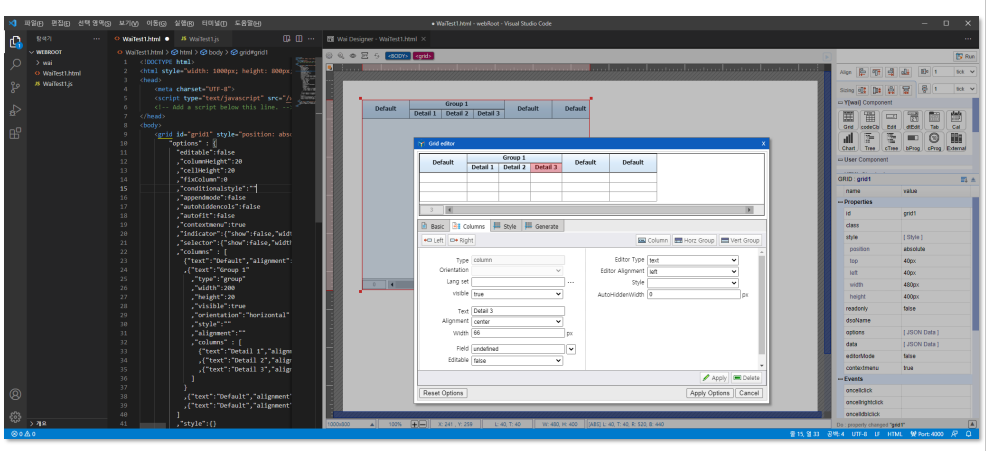The height and width of the screenshot is (451, 986).
Task: Select the Tree component icon
Action: [x=870, y=140]
